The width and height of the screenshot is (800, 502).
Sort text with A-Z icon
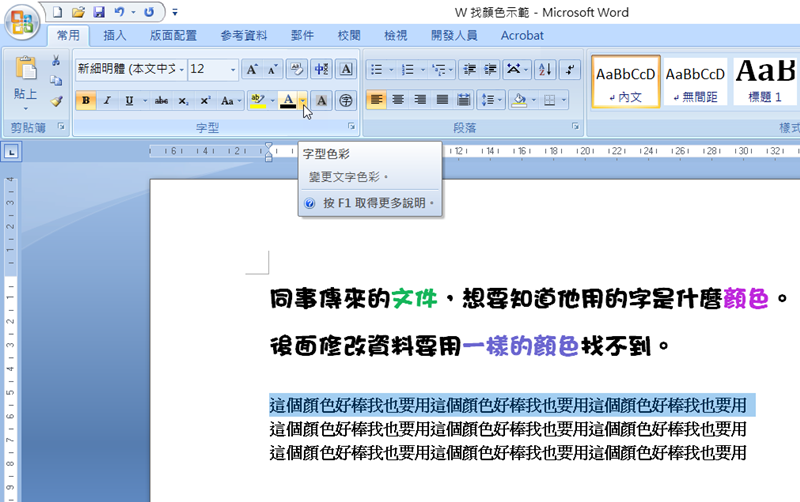(545, 69)
